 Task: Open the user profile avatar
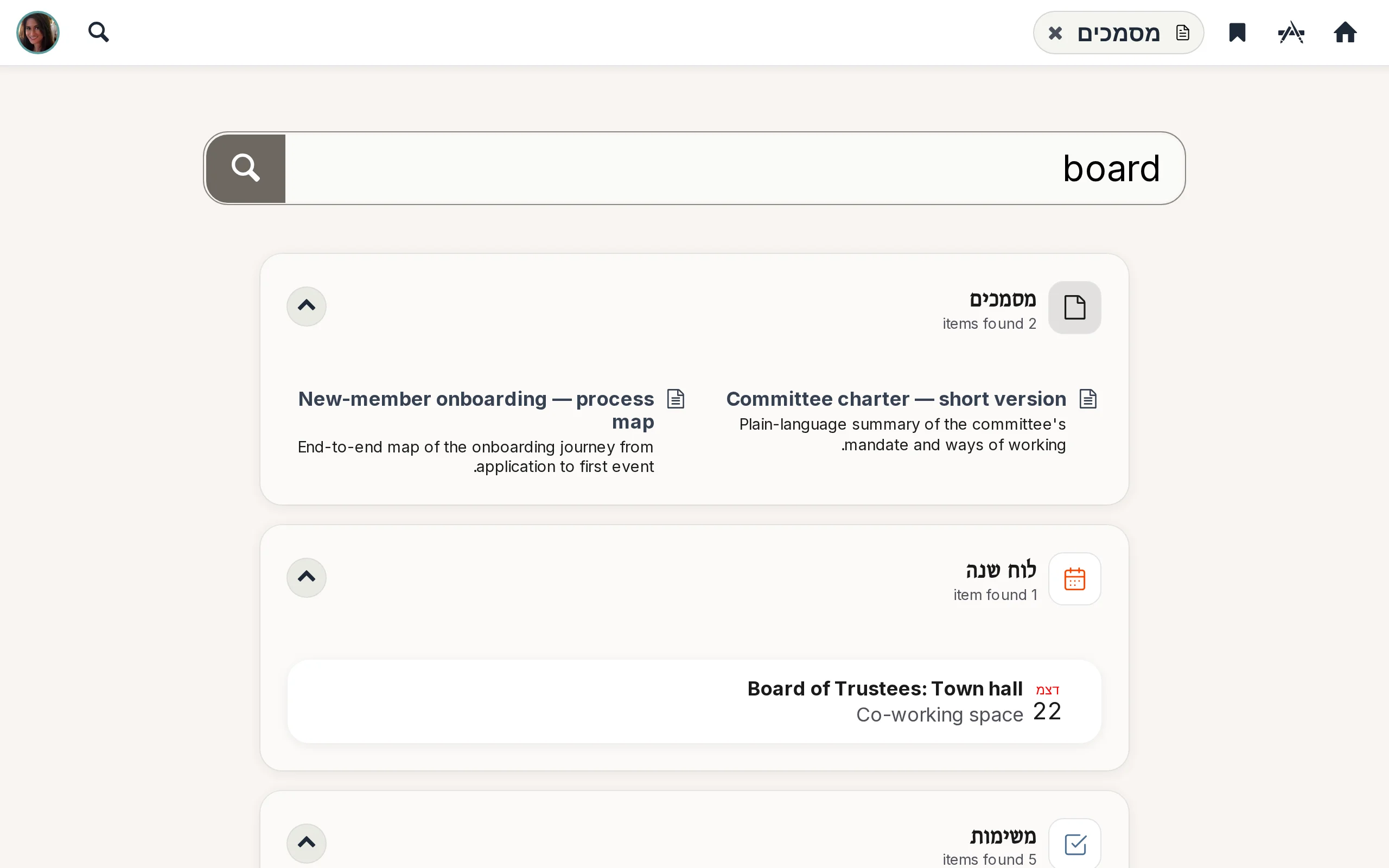pyautogui.click(x=38, y=33)
